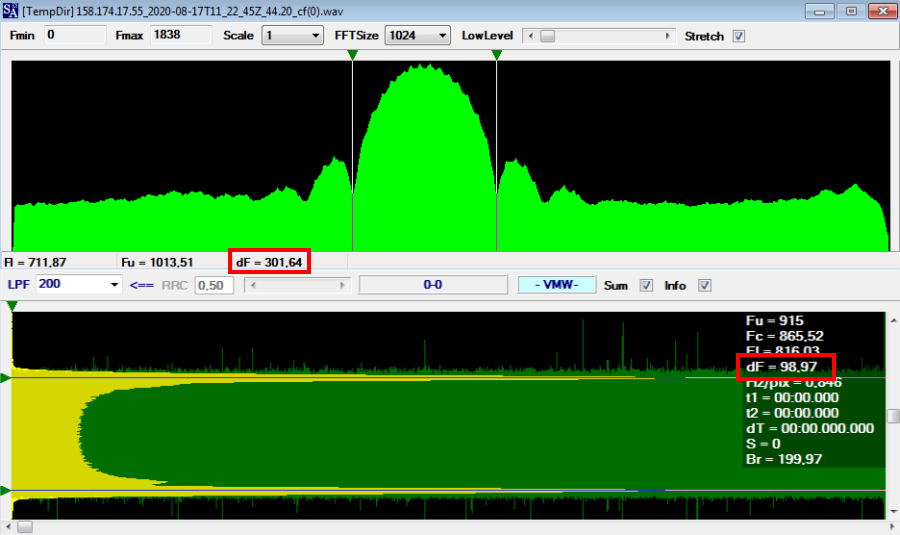Click the RRC input field showing 0,50
This screenshot has height=535, width=900.
tap(214, 285)
